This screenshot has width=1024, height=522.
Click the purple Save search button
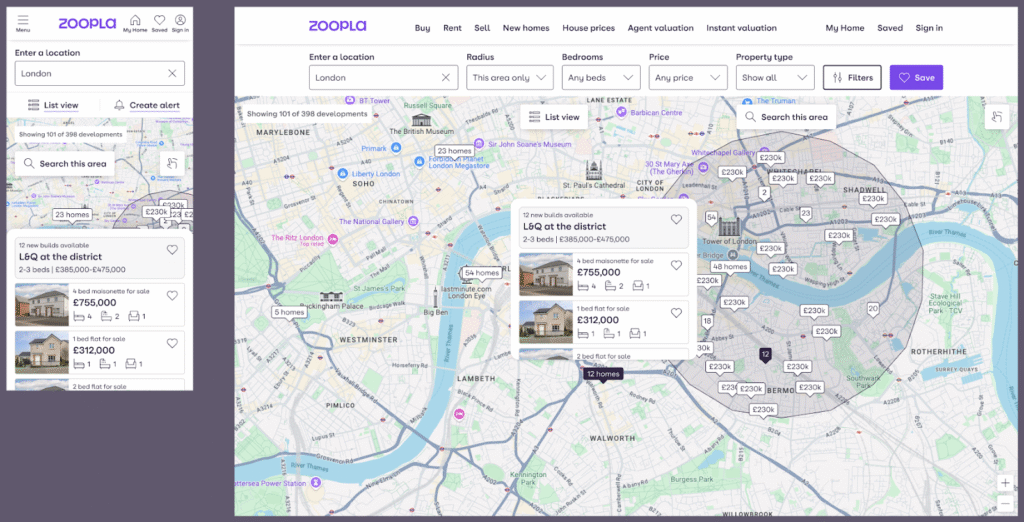pyautogui.click(x=916, y=77)
